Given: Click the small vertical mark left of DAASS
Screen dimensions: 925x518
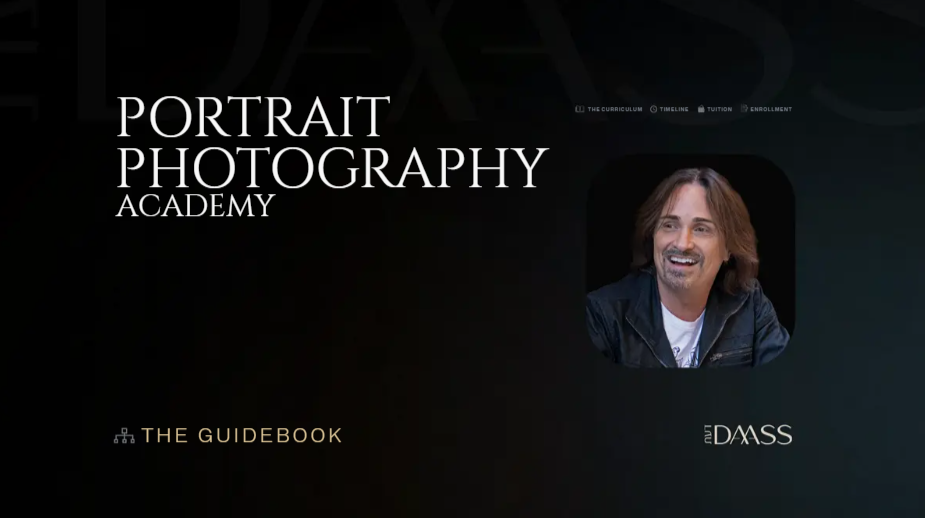Looking at the screenshot, I should [x=707, y=435].
